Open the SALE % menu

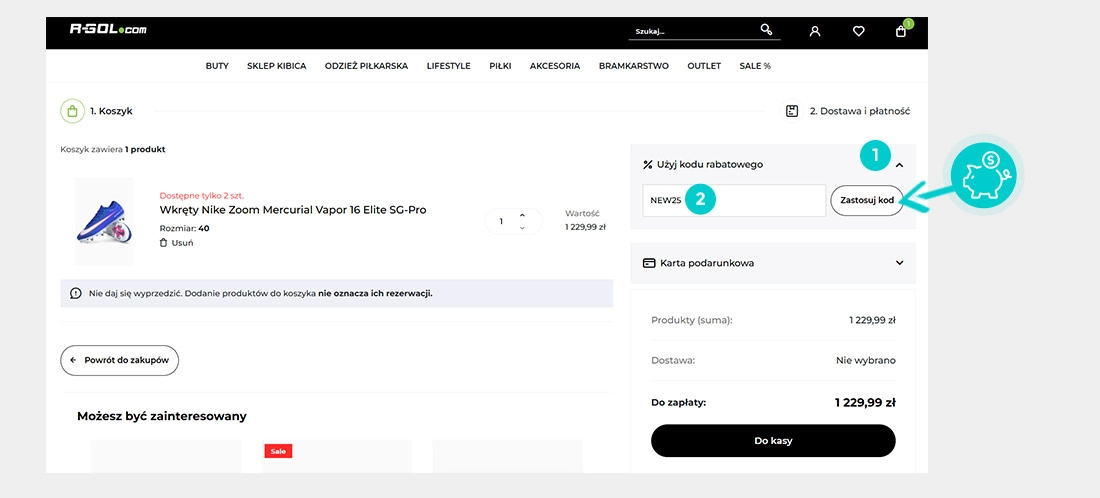pos(755,66)
